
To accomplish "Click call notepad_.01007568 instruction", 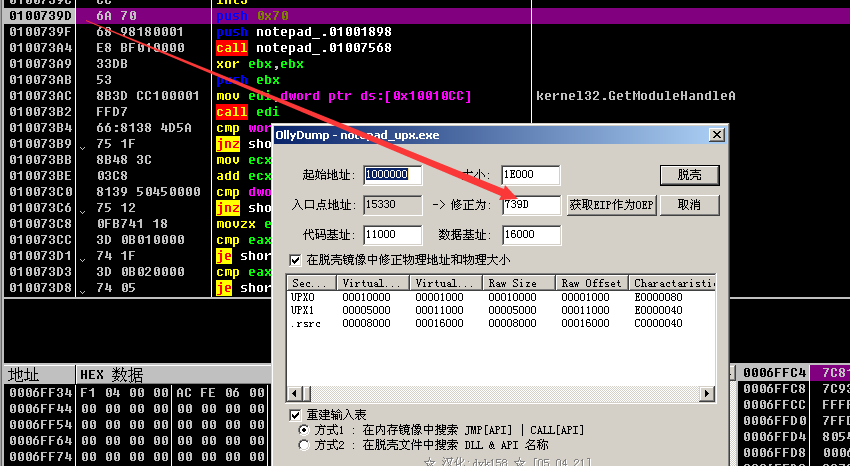I will click(304, 48).
